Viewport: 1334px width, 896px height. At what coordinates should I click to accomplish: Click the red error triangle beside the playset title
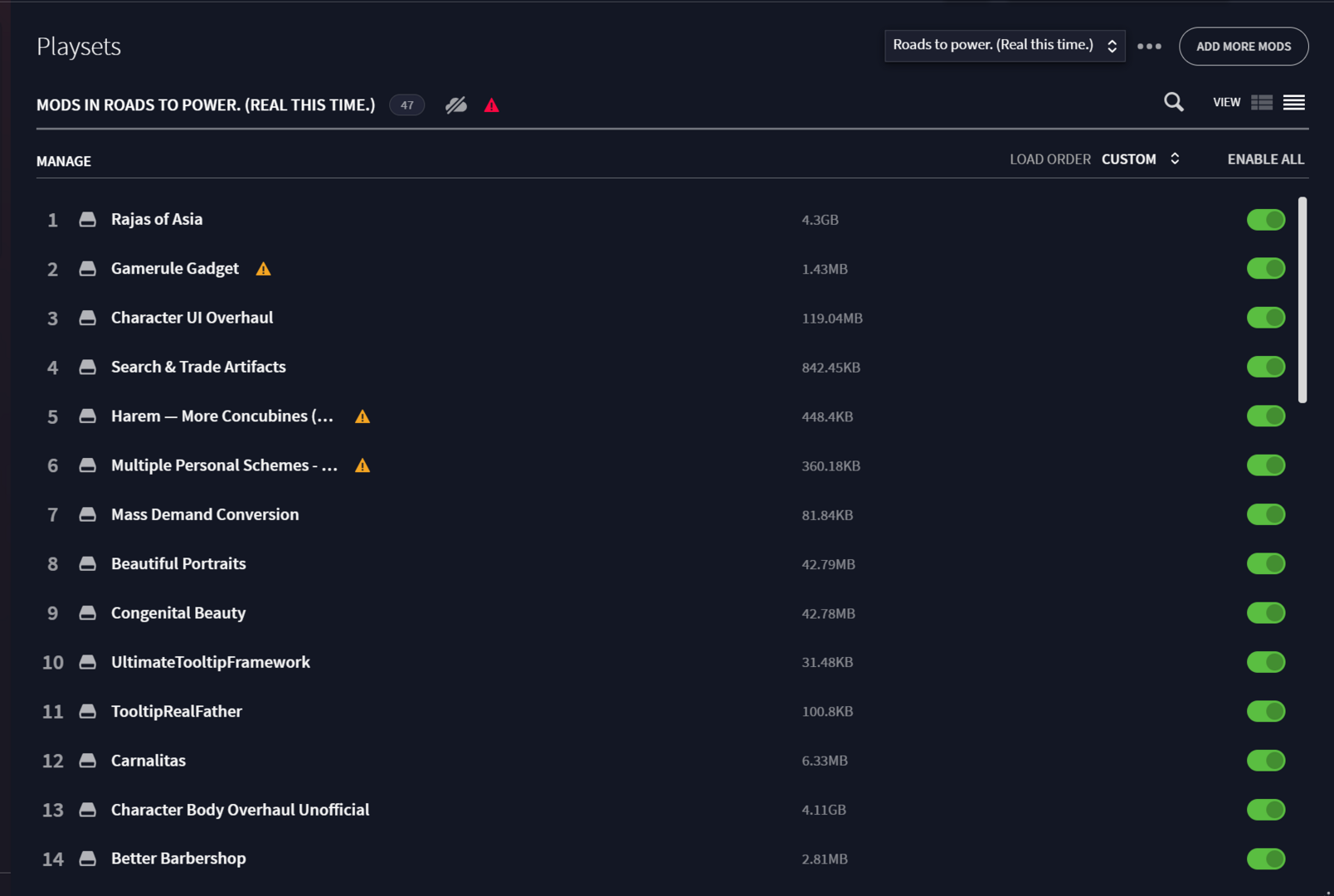point(491,105)
